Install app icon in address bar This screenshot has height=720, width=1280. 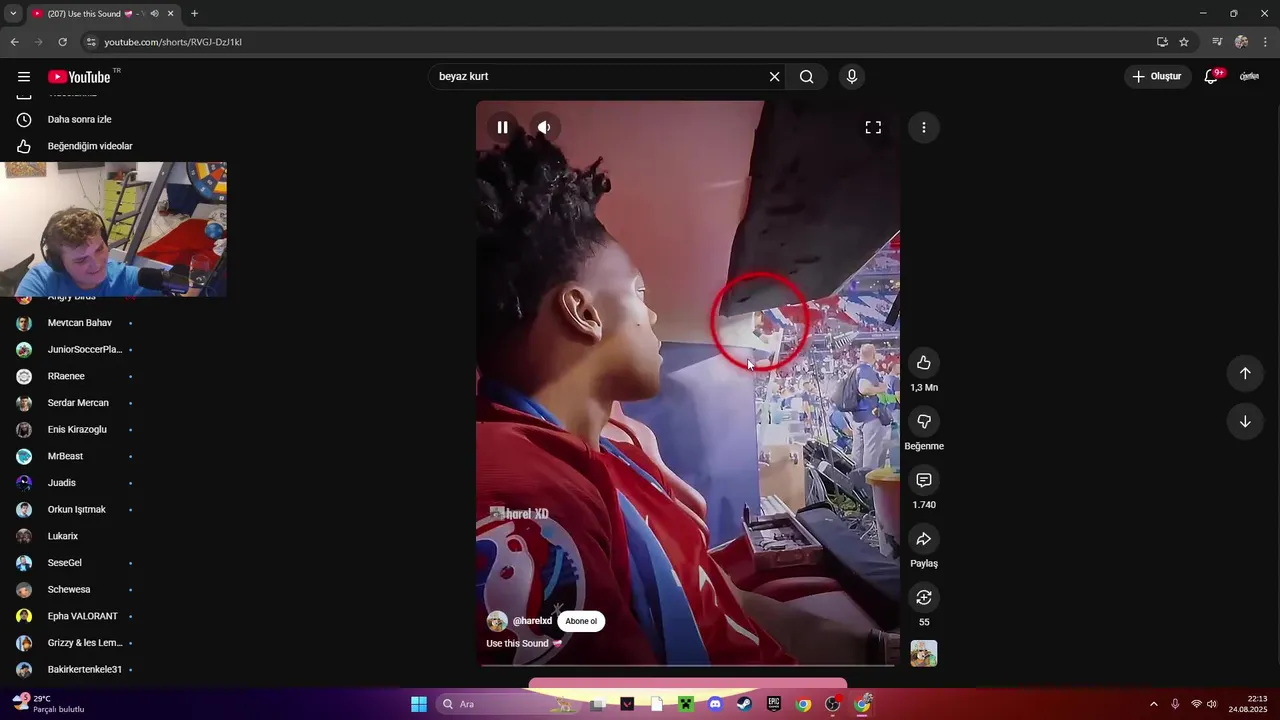coord(1162,42)
